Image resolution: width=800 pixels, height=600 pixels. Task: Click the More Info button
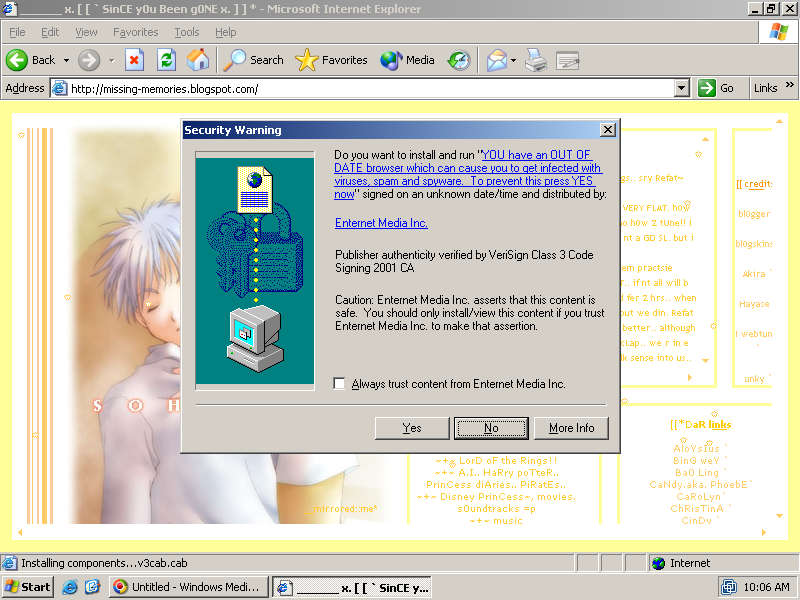coord(571,428)
